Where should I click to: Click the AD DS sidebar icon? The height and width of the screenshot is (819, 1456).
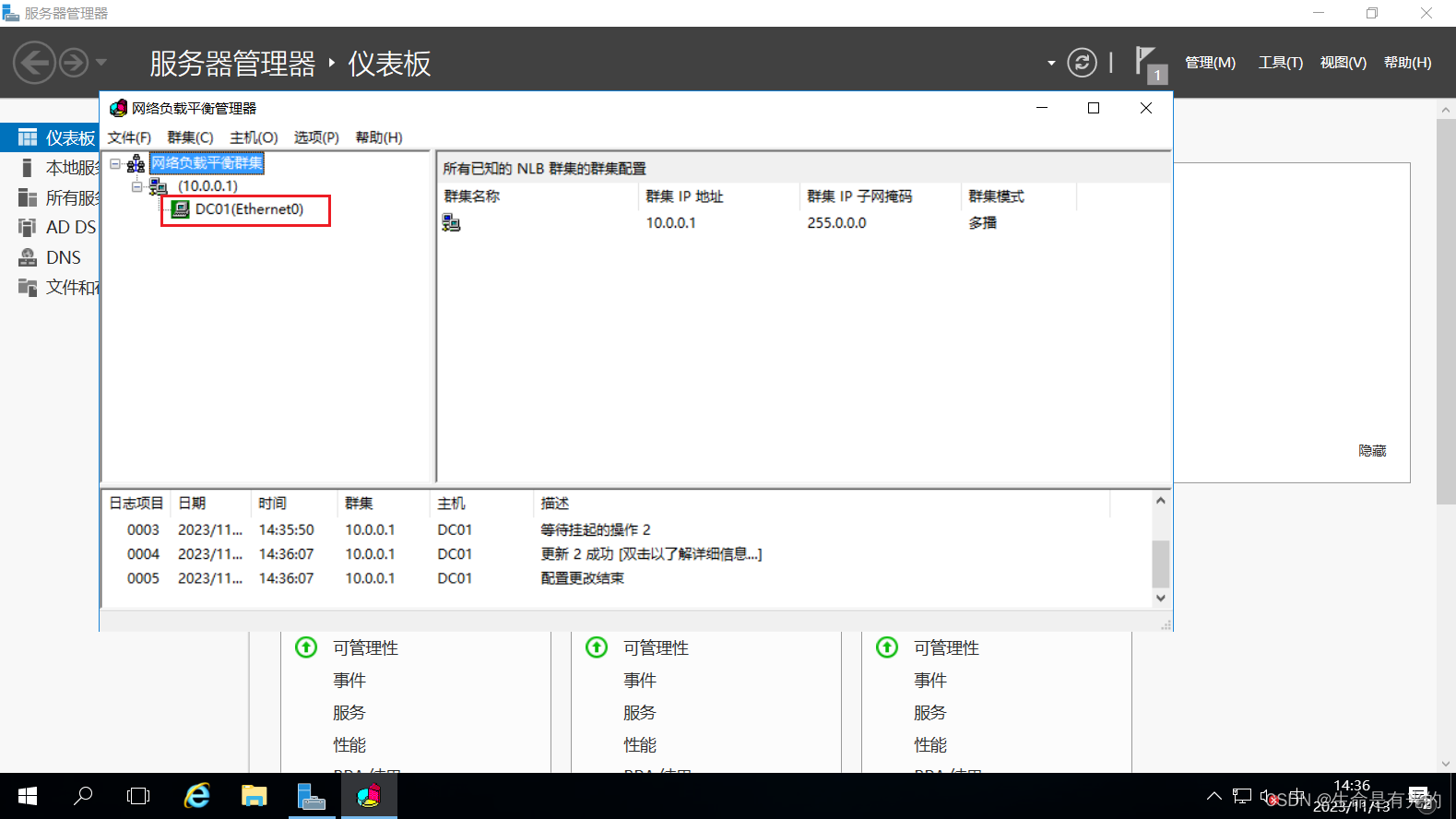tap(28, 227)
